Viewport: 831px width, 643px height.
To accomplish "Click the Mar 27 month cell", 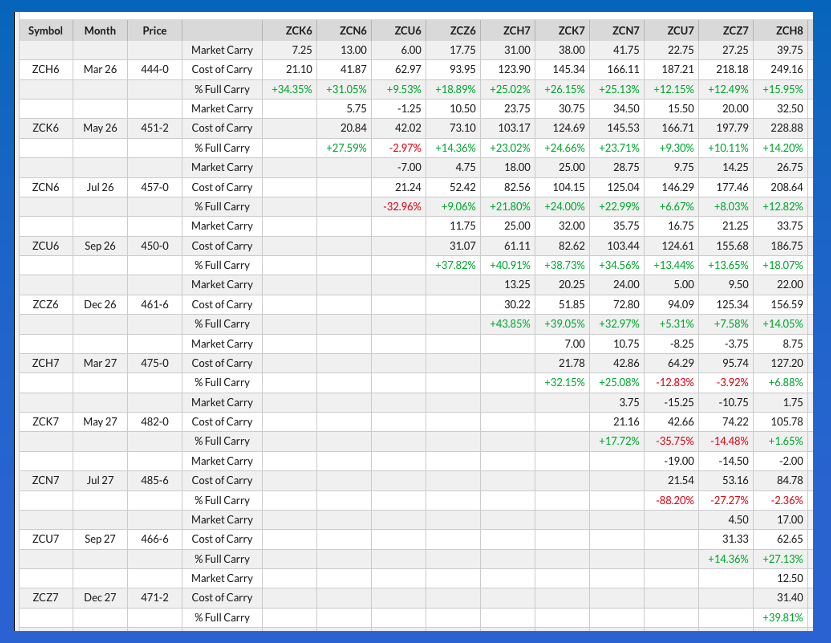I will tap(100, 363).
